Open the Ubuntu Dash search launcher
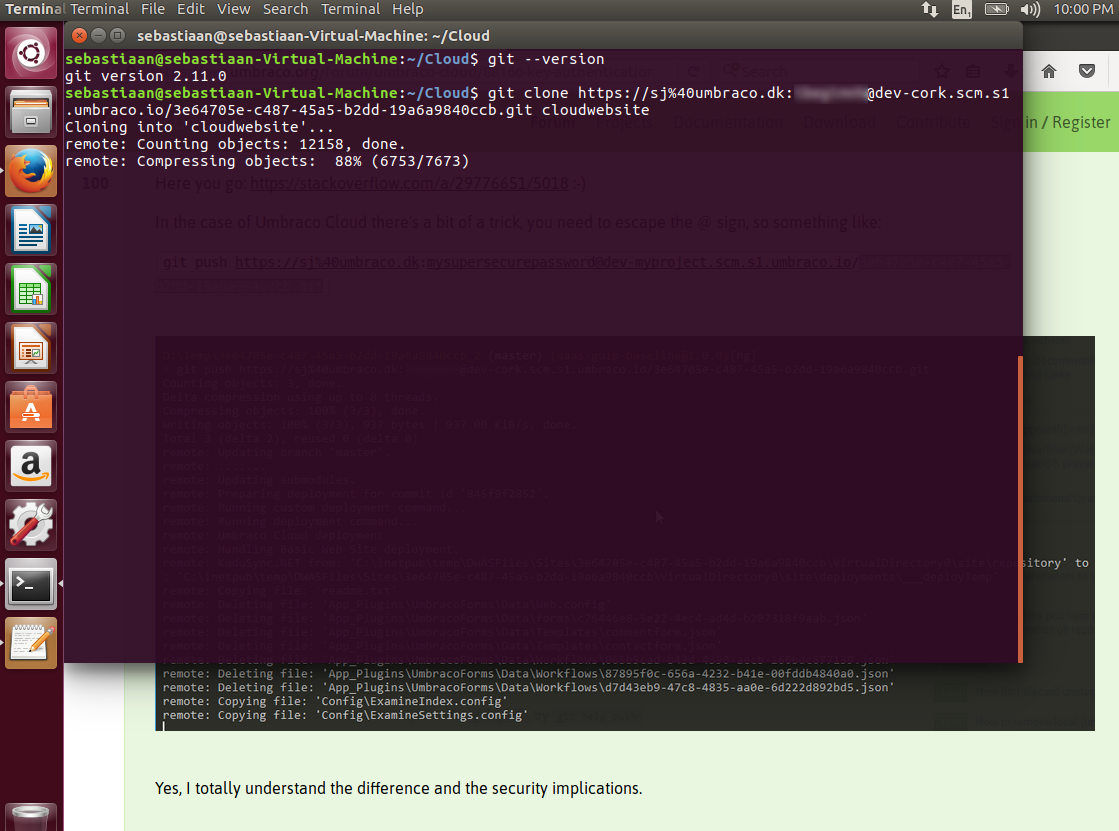The height and width of the screenshot is (831, 1119). tap(31, 53)
